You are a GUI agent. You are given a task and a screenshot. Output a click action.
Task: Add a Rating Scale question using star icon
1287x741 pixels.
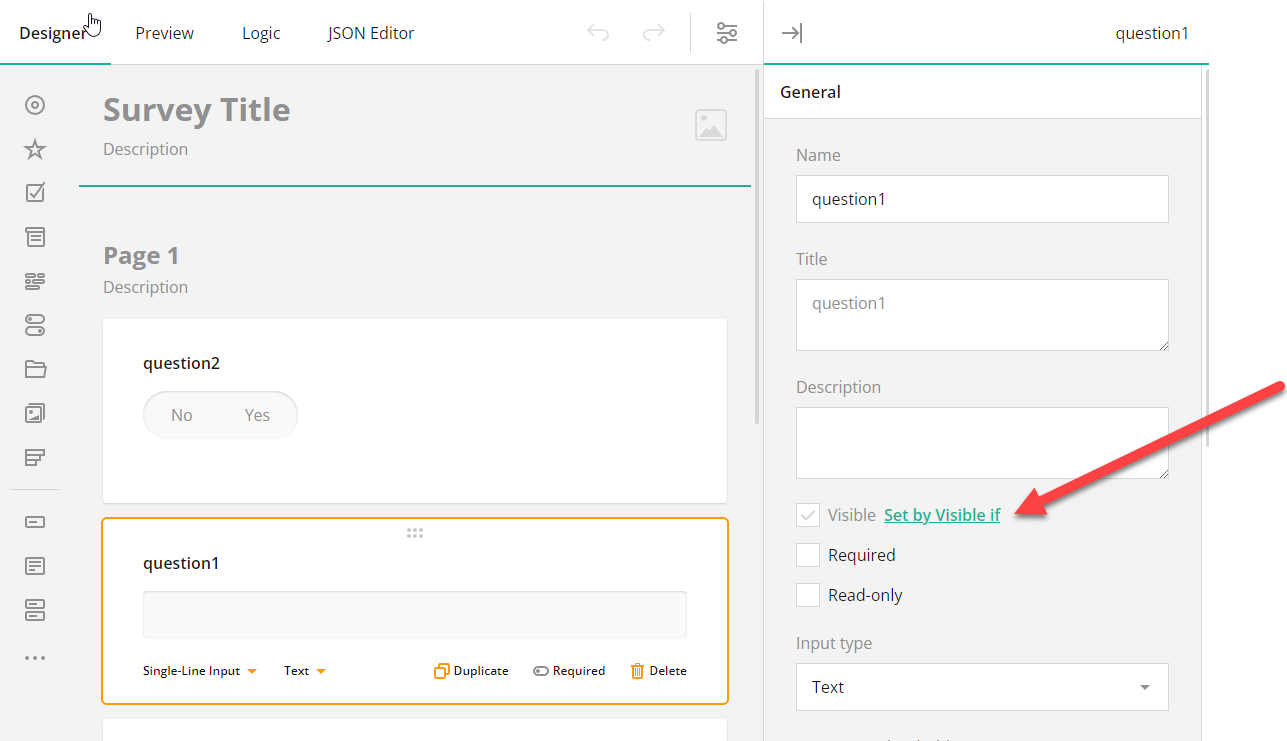pyautogui.click(x=34, y=148)
